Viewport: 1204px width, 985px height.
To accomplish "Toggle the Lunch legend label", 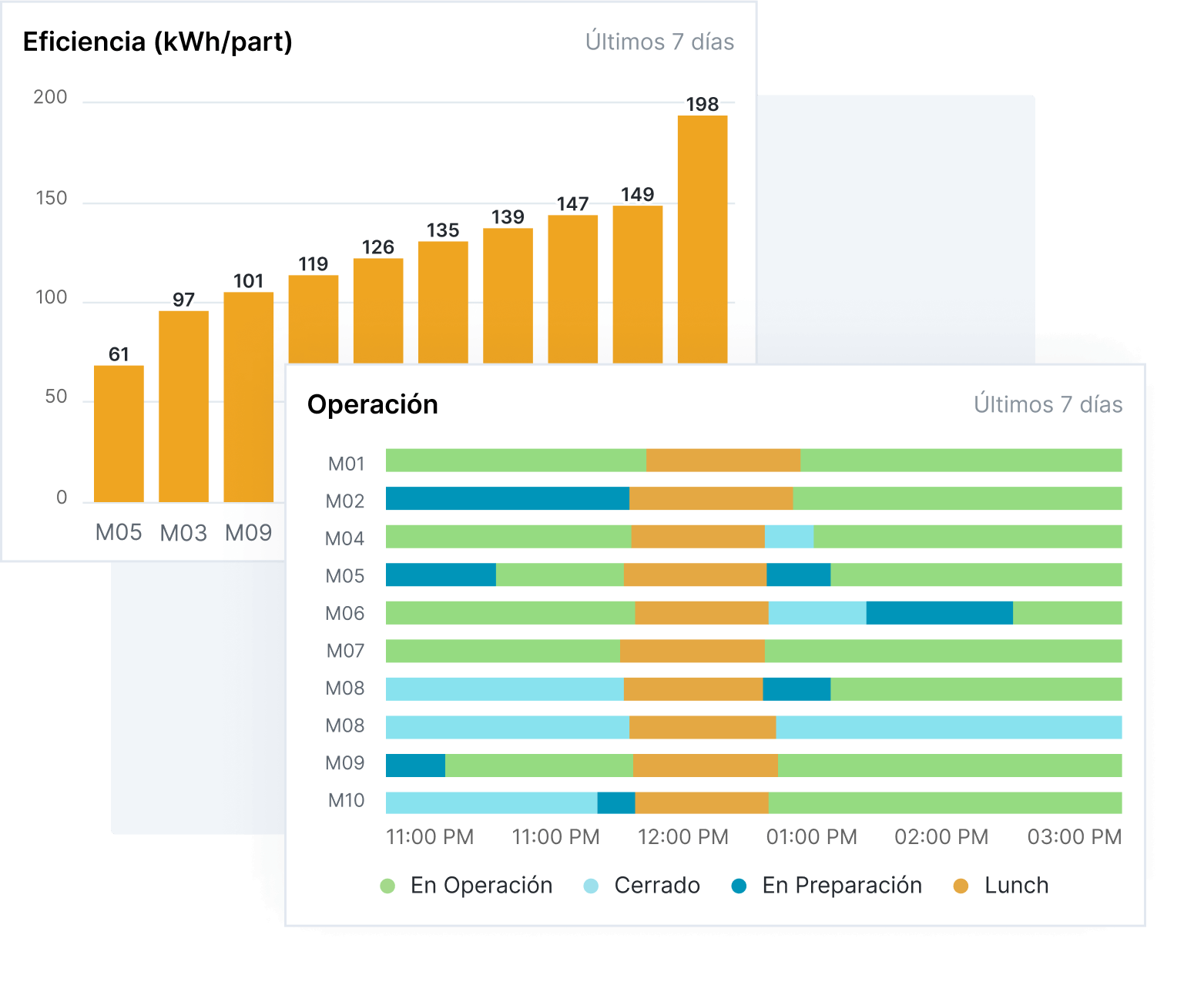I will click(1016, 886).
